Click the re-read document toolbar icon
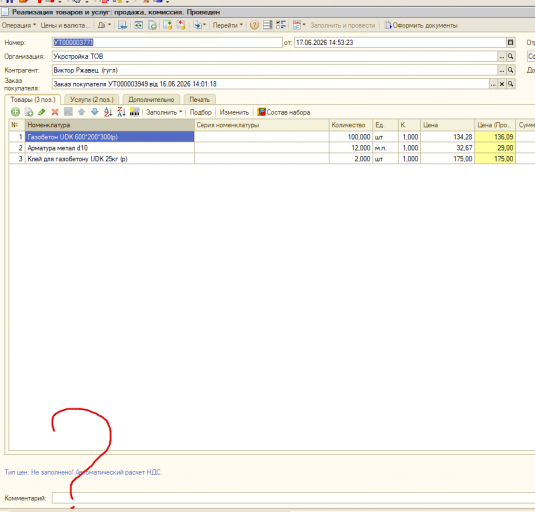The image size is (535, 512). point(139,25)
